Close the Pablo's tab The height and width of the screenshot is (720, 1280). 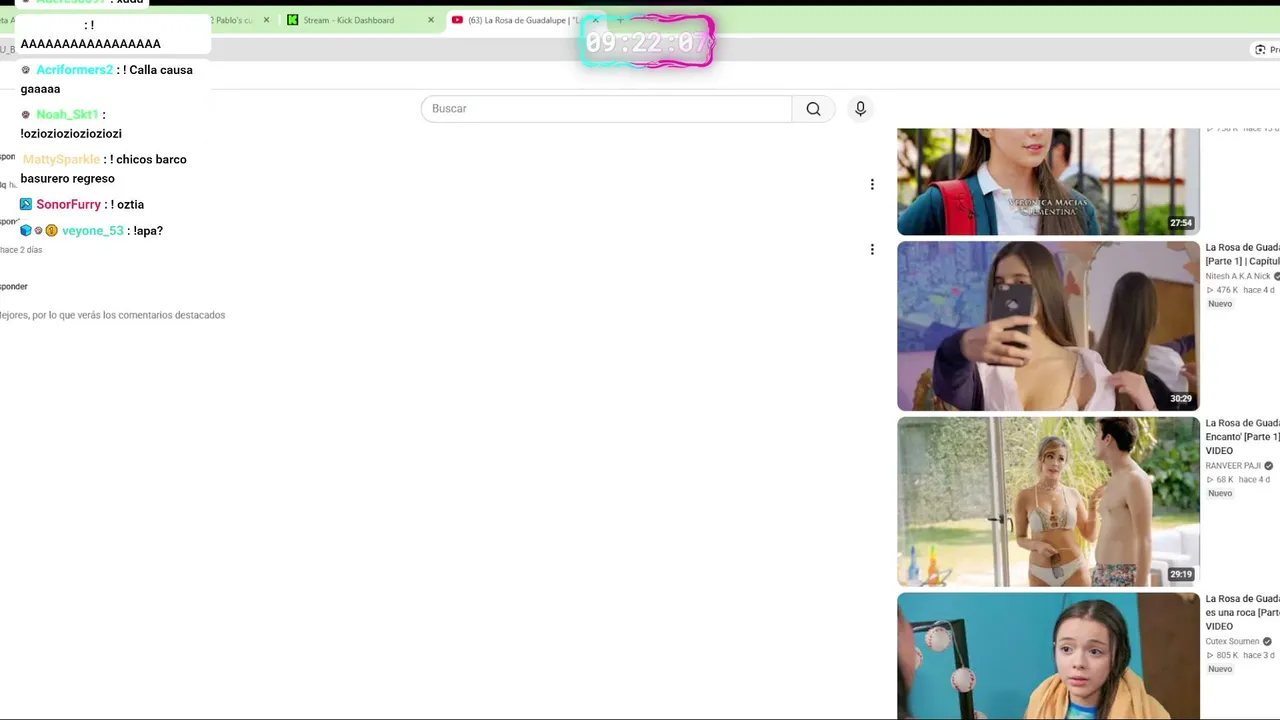pos(266,20)
